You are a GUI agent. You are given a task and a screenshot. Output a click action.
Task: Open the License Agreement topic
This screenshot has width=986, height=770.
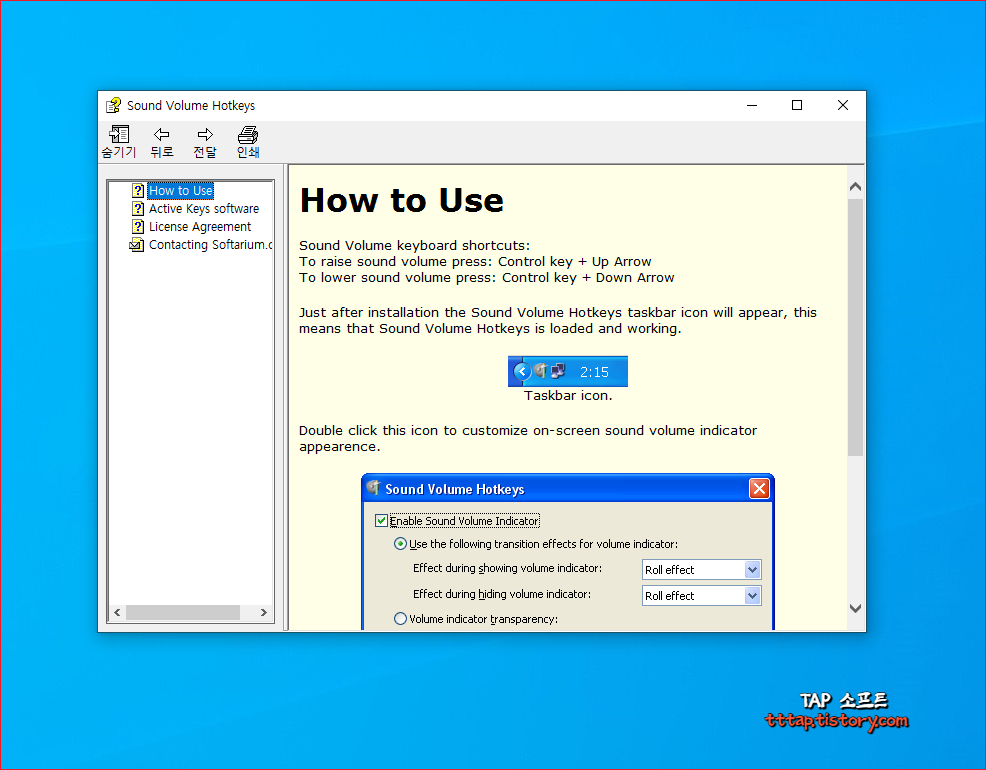click(x=200, y=227)
